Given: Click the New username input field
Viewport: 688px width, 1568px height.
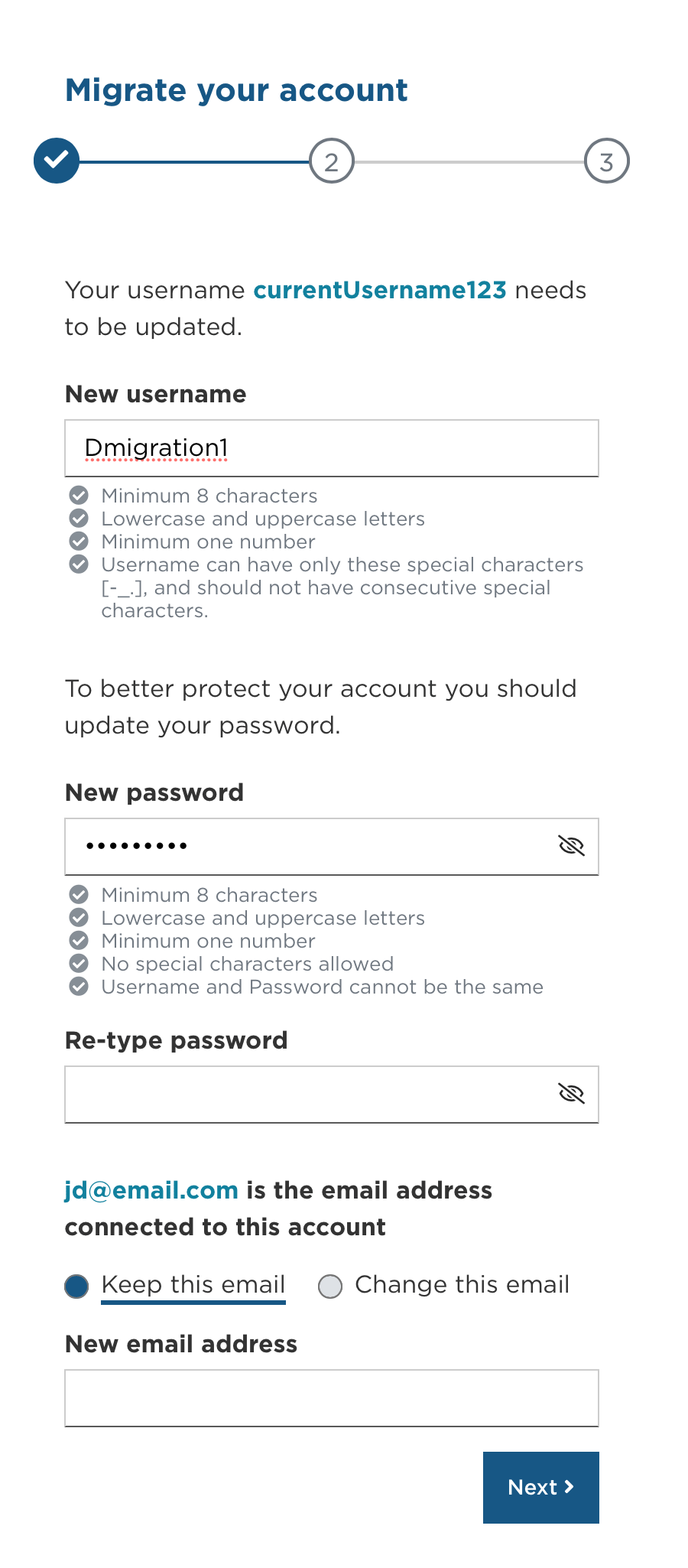Looking at the screenshot, I should (332, 448).
